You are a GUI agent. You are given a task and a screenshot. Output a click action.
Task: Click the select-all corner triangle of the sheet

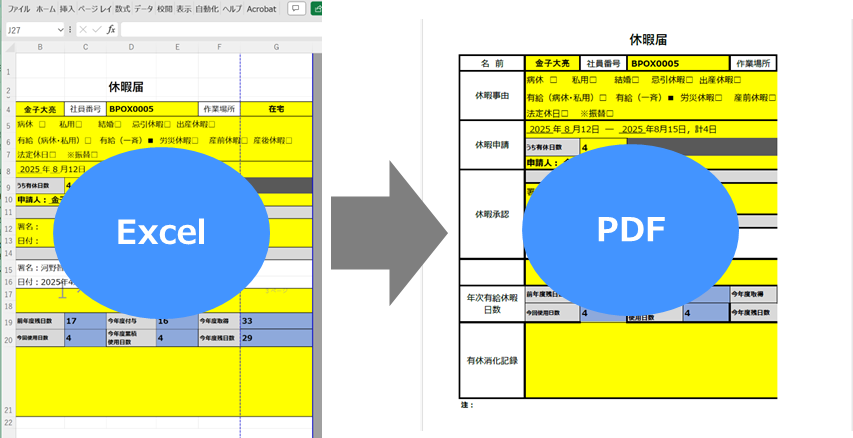(8, 46)
